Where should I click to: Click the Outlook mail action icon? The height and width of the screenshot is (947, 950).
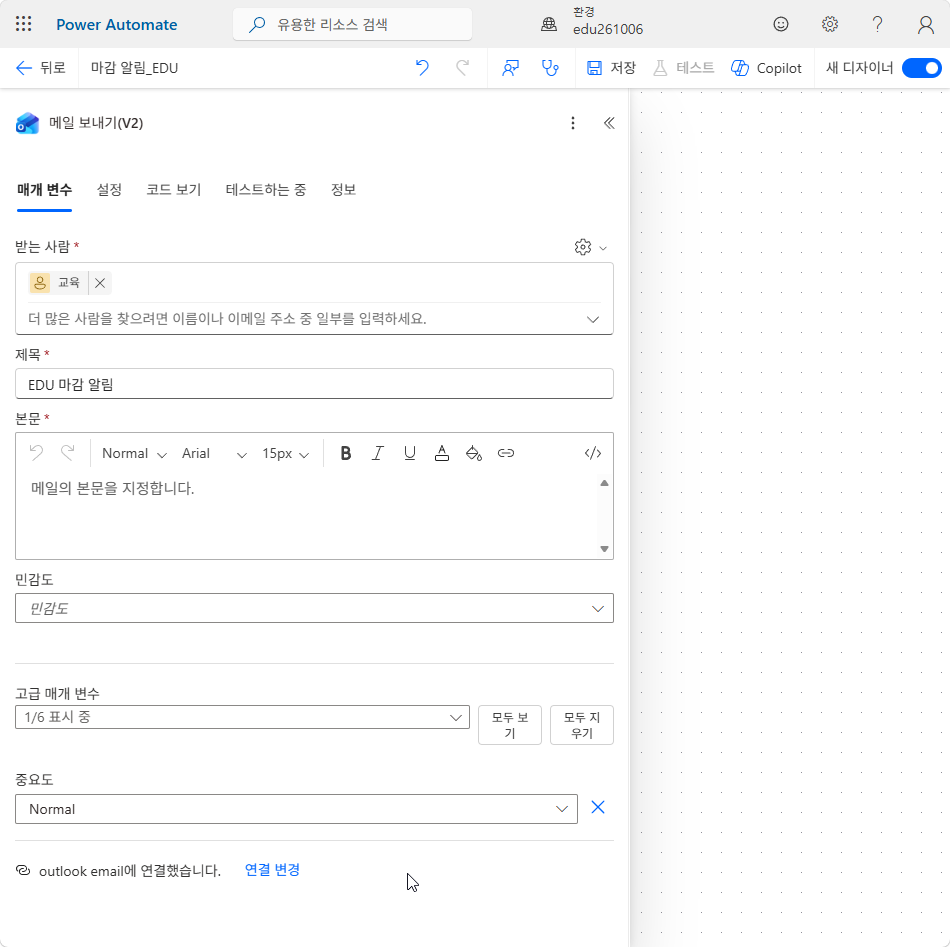coord(27,123)
